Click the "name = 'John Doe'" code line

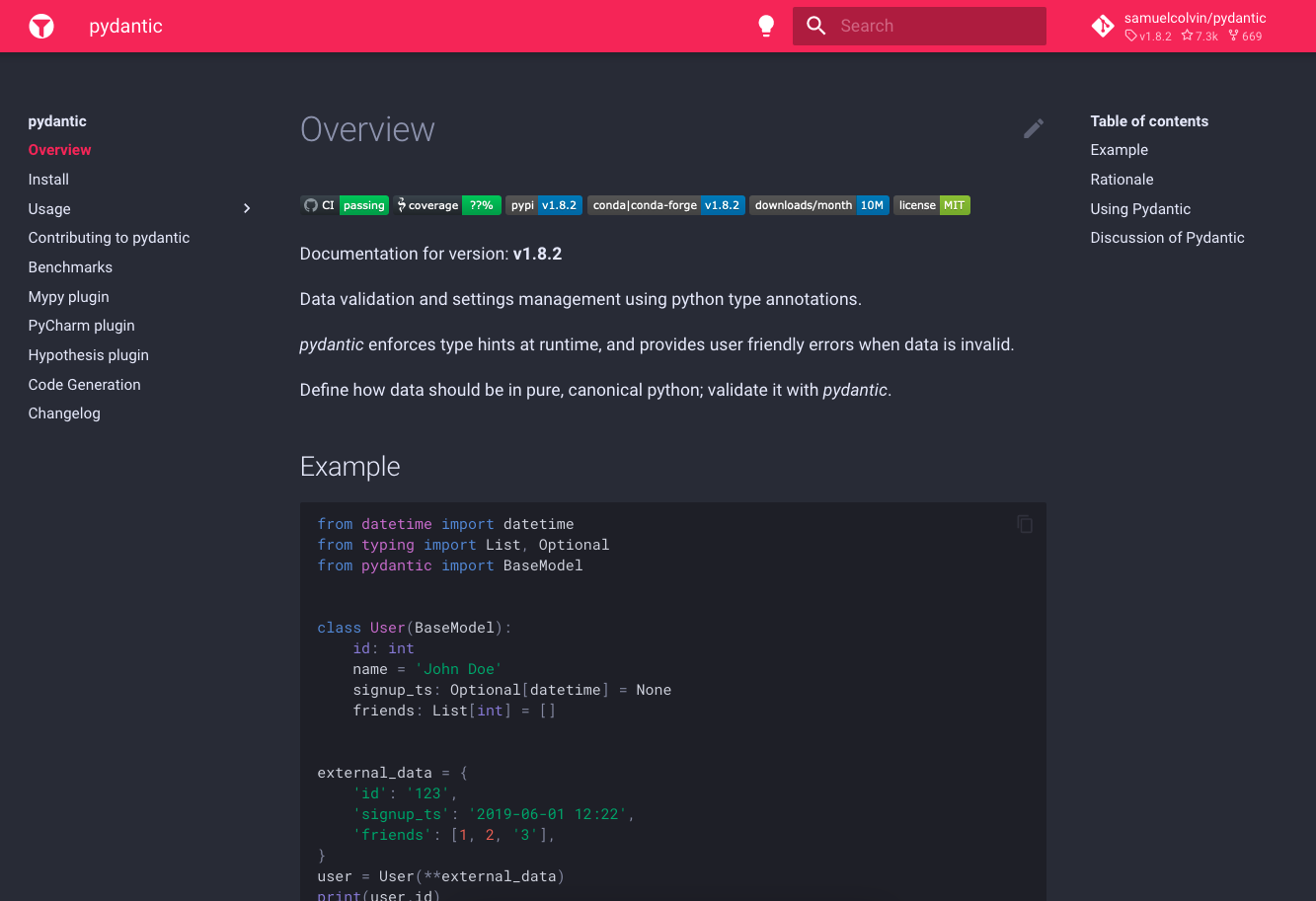(427, 669)
